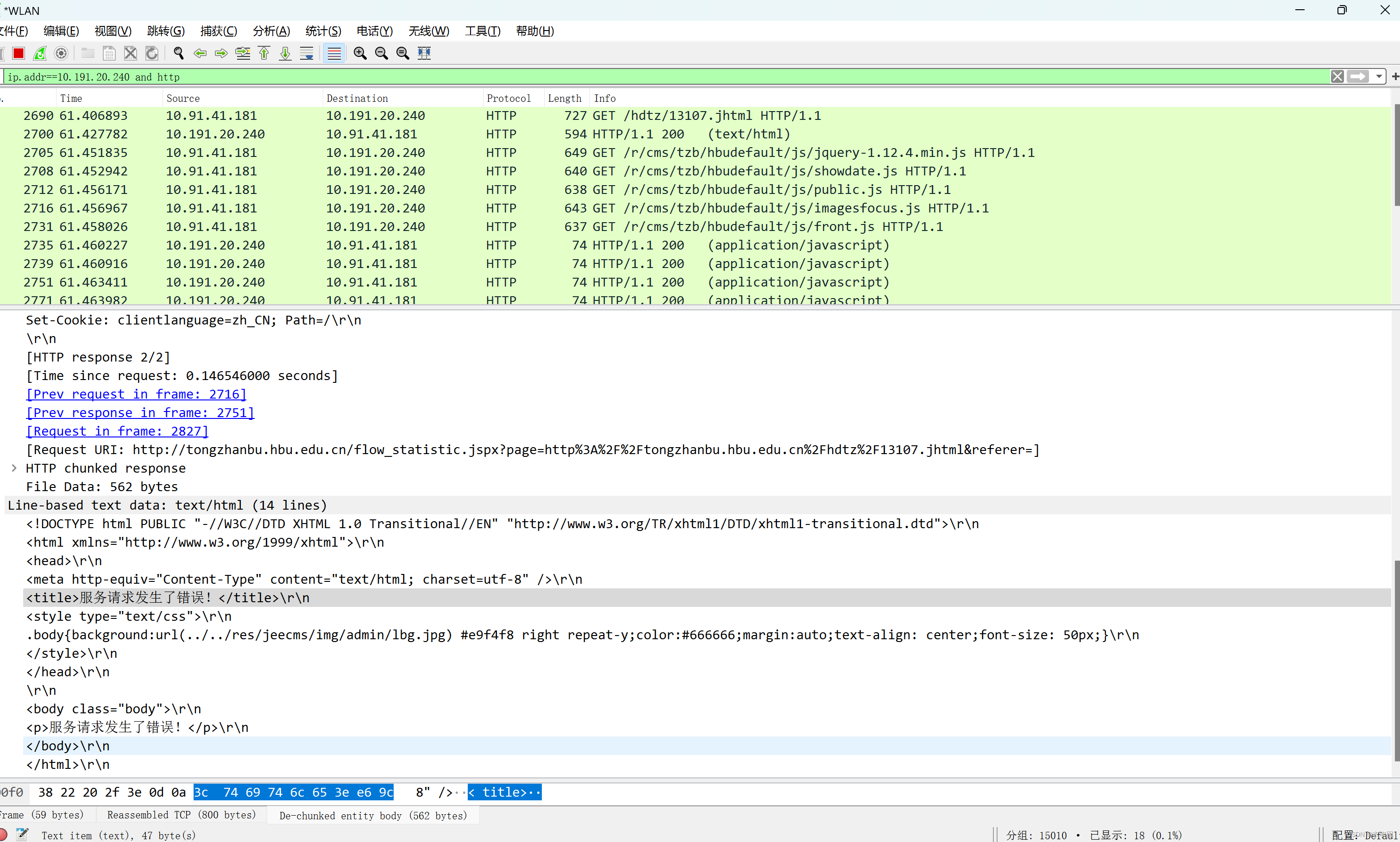
Task: Click Zoom in magnifier icon
Action: (360, 53)
